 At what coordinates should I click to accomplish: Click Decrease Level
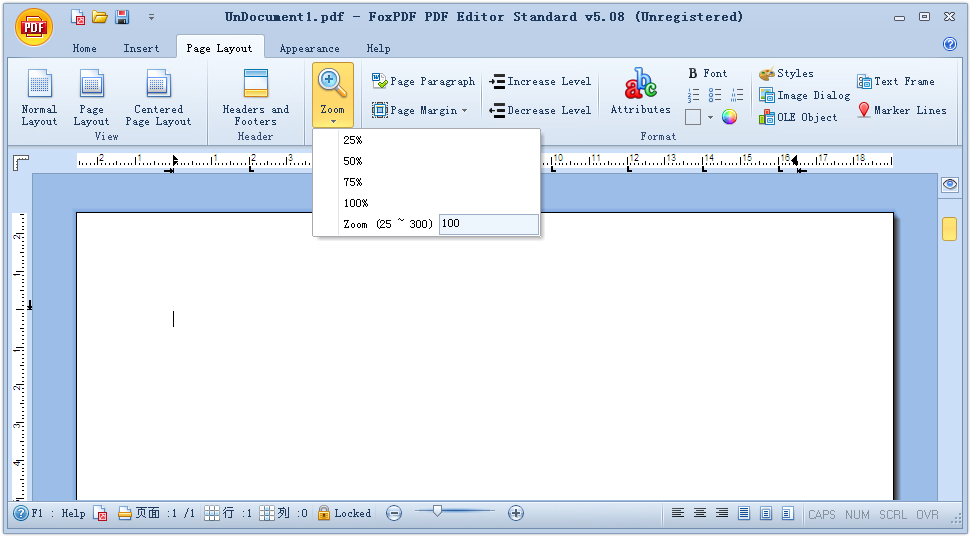click(x=540, y=110)
